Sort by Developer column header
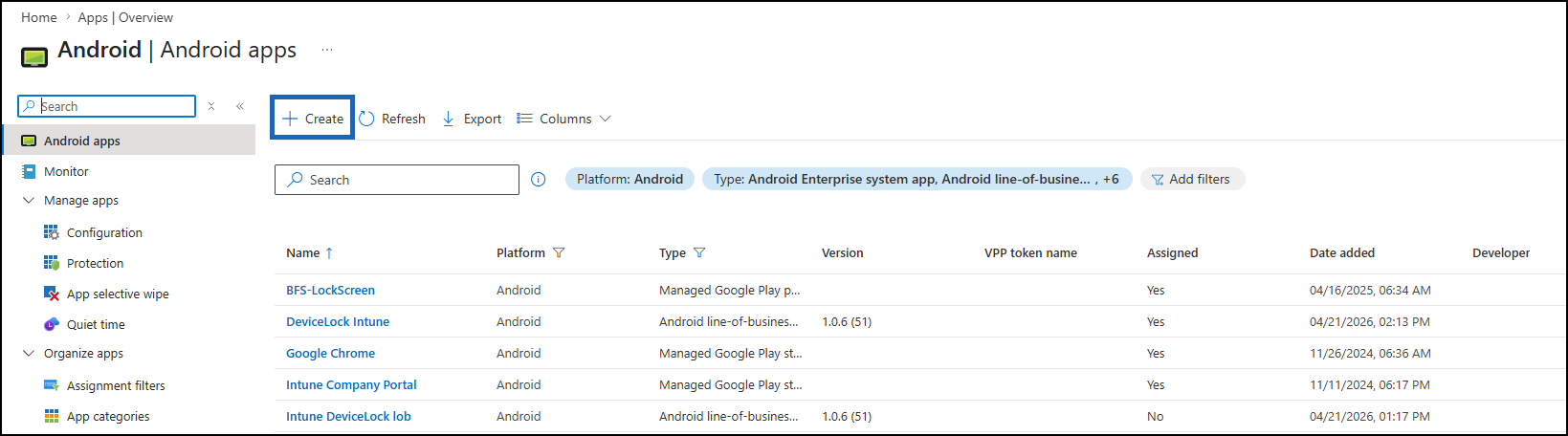This screenshot has height=436, width=1568. (x=1501, y=252)
